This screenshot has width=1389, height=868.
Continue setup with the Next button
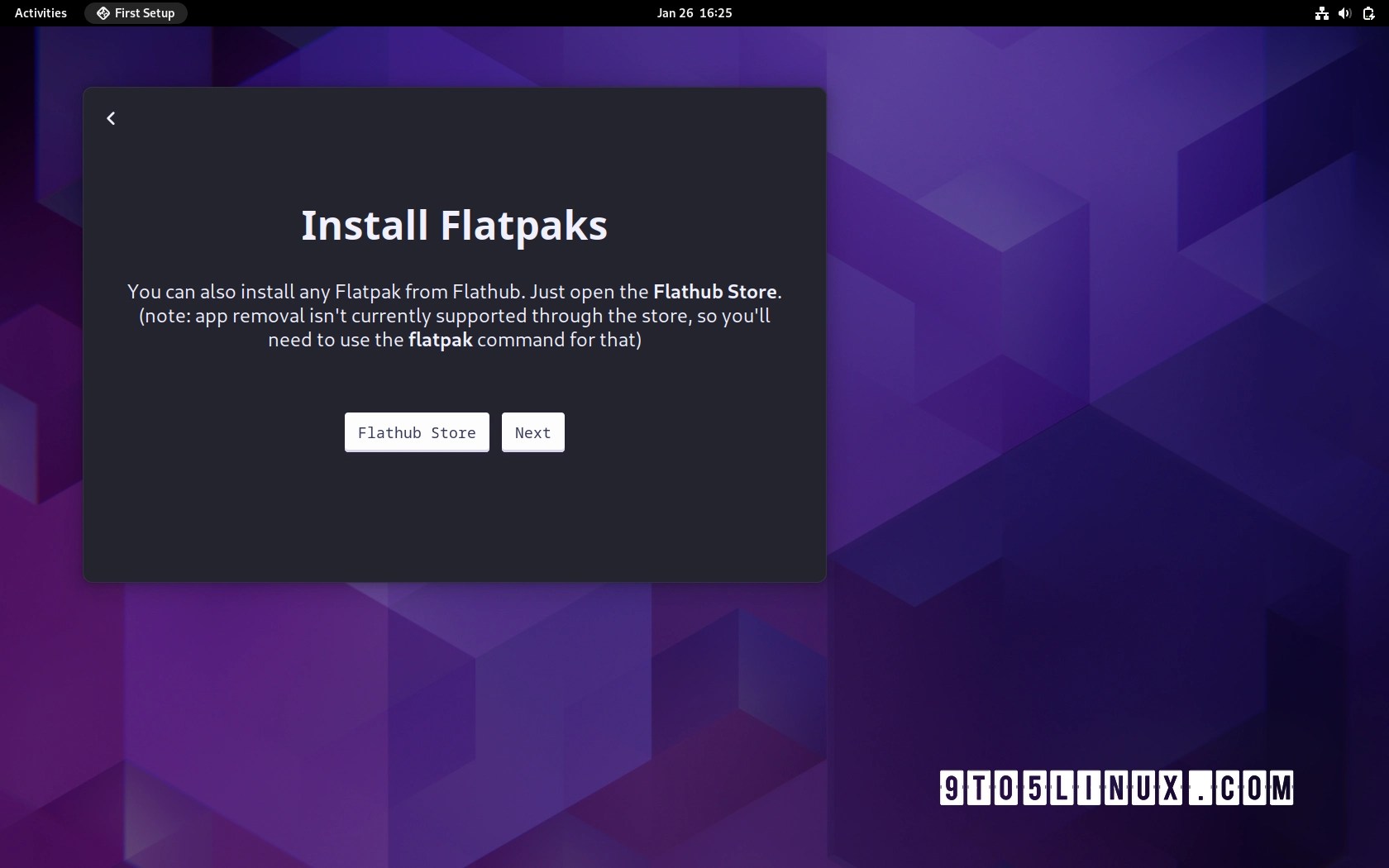pos(533,432)
